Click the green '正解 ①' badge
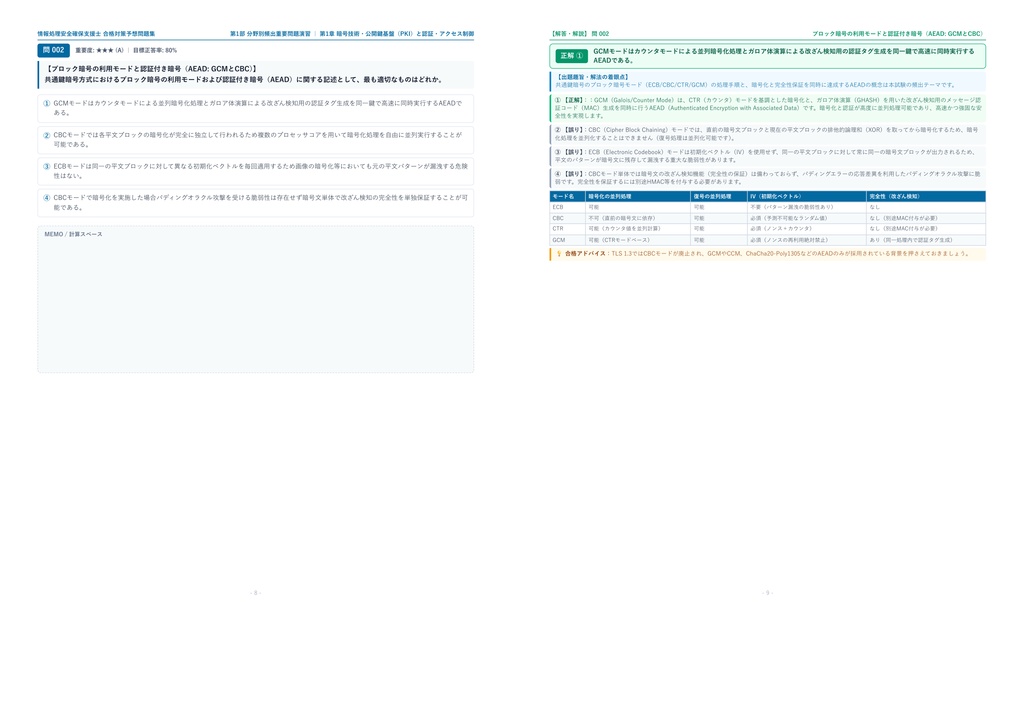 (571, 55)
